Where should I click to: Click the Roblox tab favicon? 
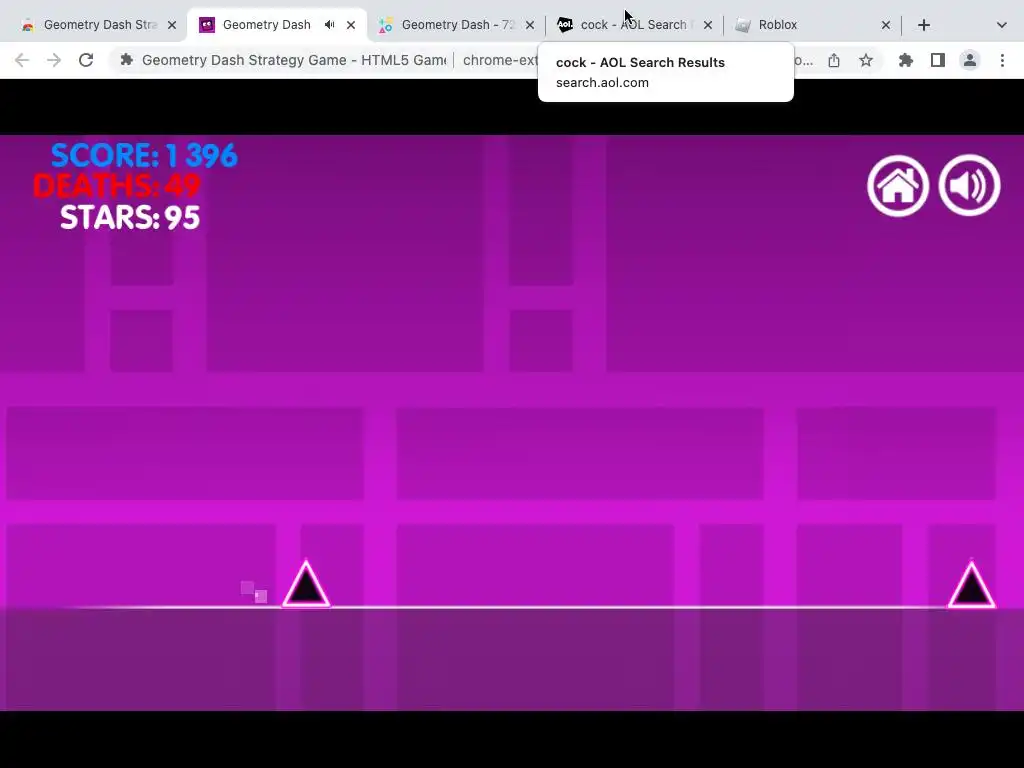[x=743, y=25]
